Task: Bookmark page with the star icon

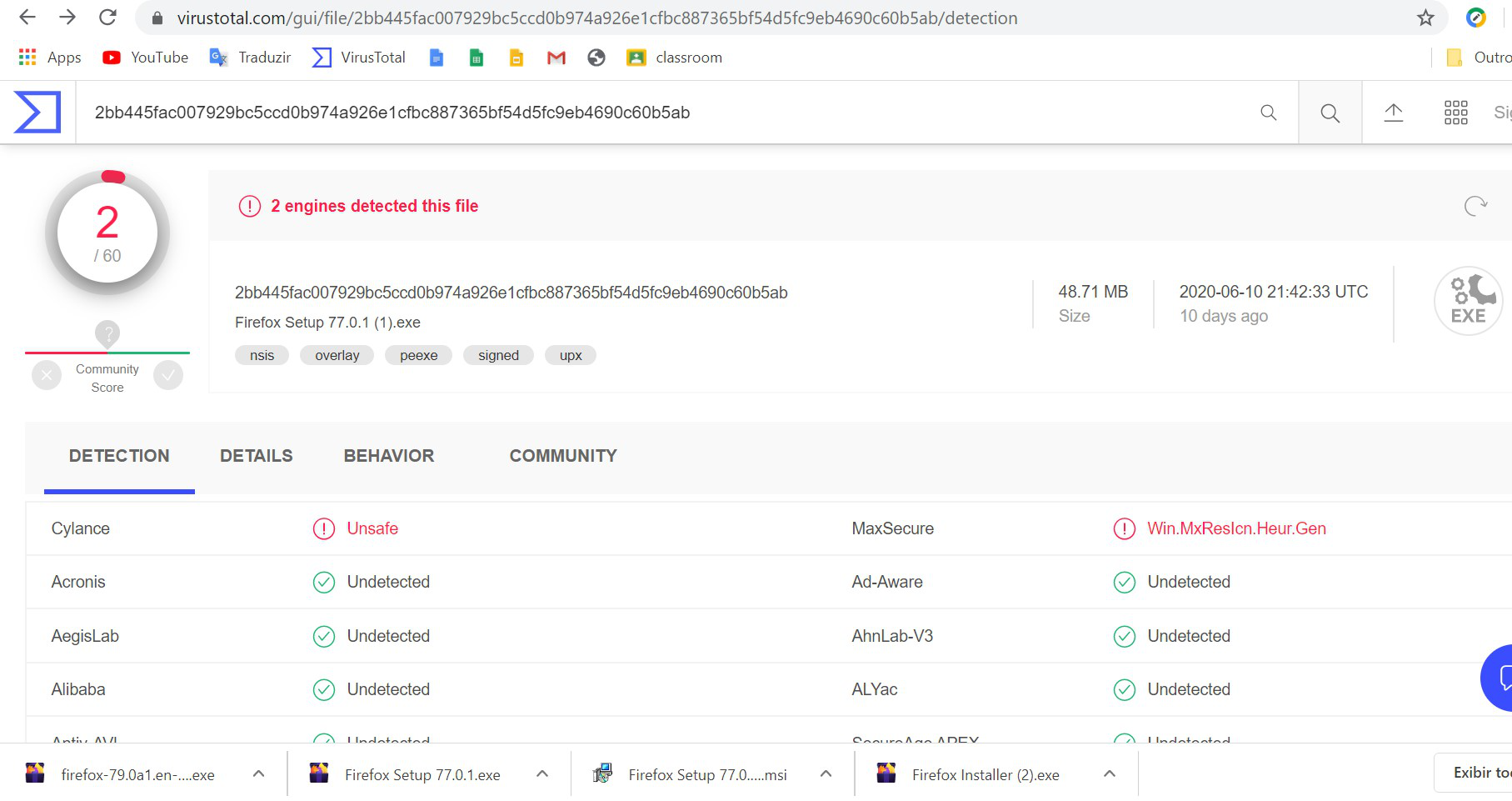Action: pyautogui.click(x=1425, y=18)
